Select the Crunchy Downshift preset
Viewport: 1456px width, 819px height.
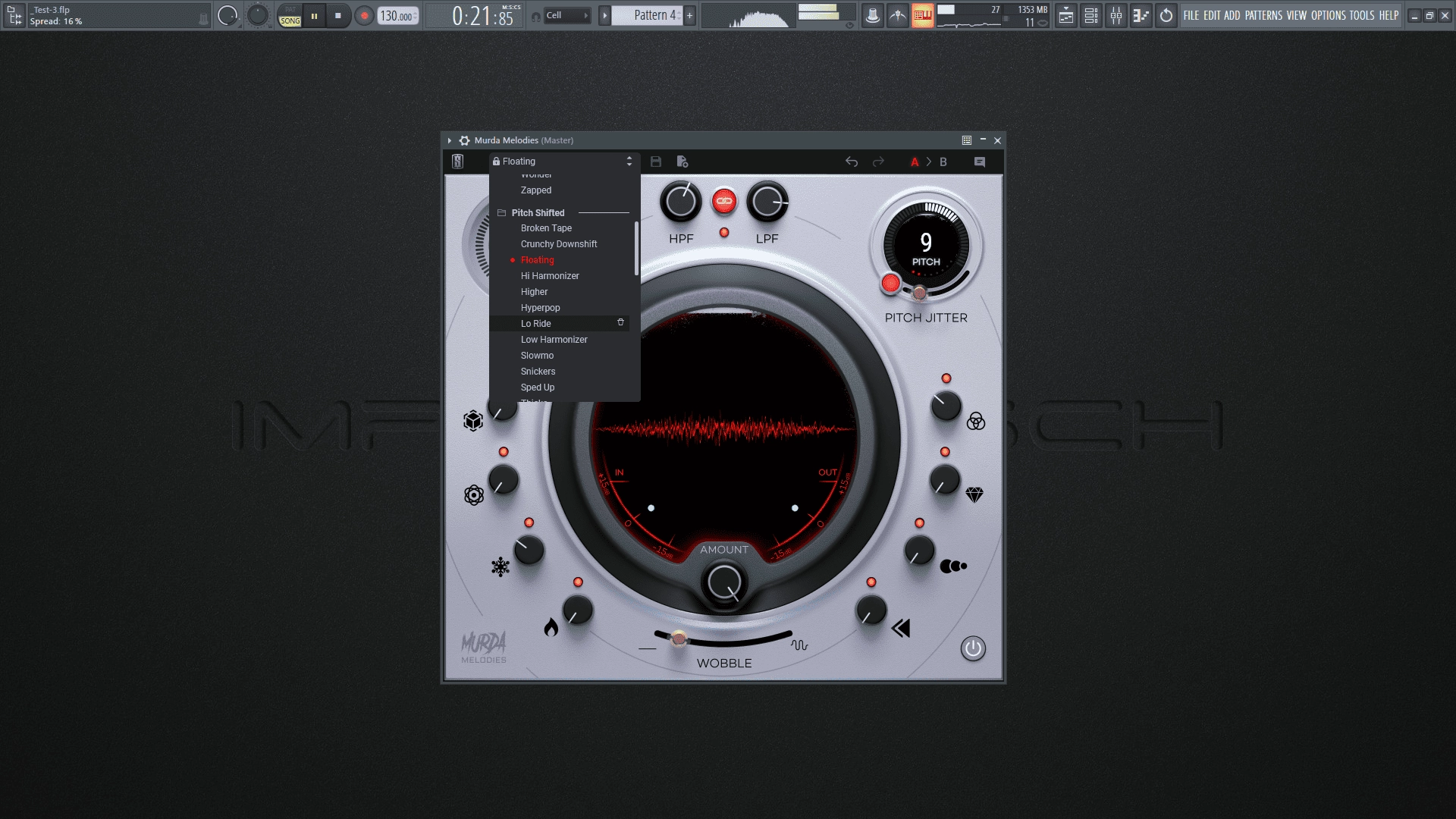point(559,244)
